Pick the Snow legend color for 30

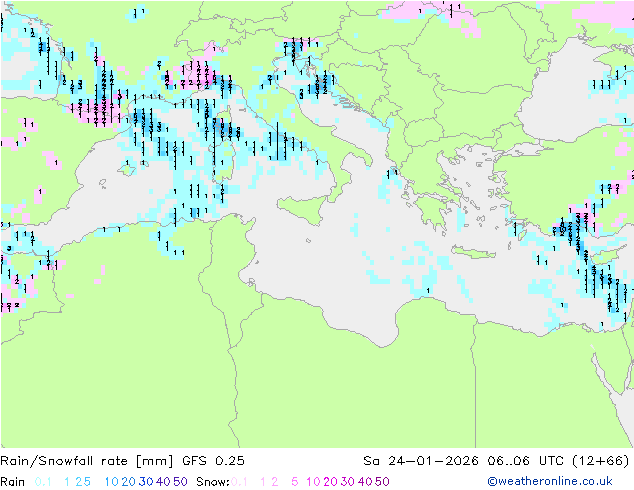348,482
